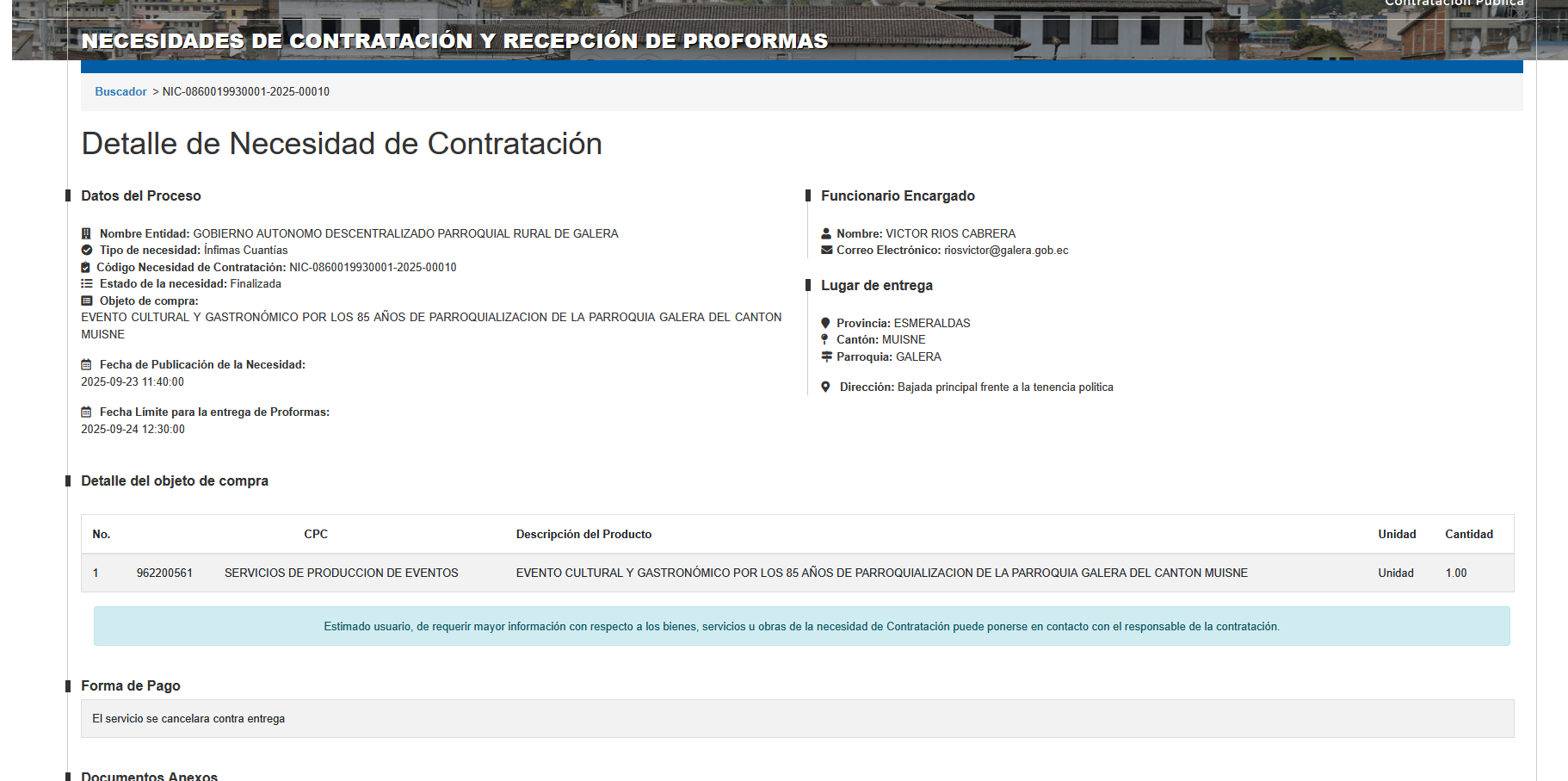Click the email address riosvictor@galera.gob.ec
Screen dimensions: 1568x781
[1006, 251]
